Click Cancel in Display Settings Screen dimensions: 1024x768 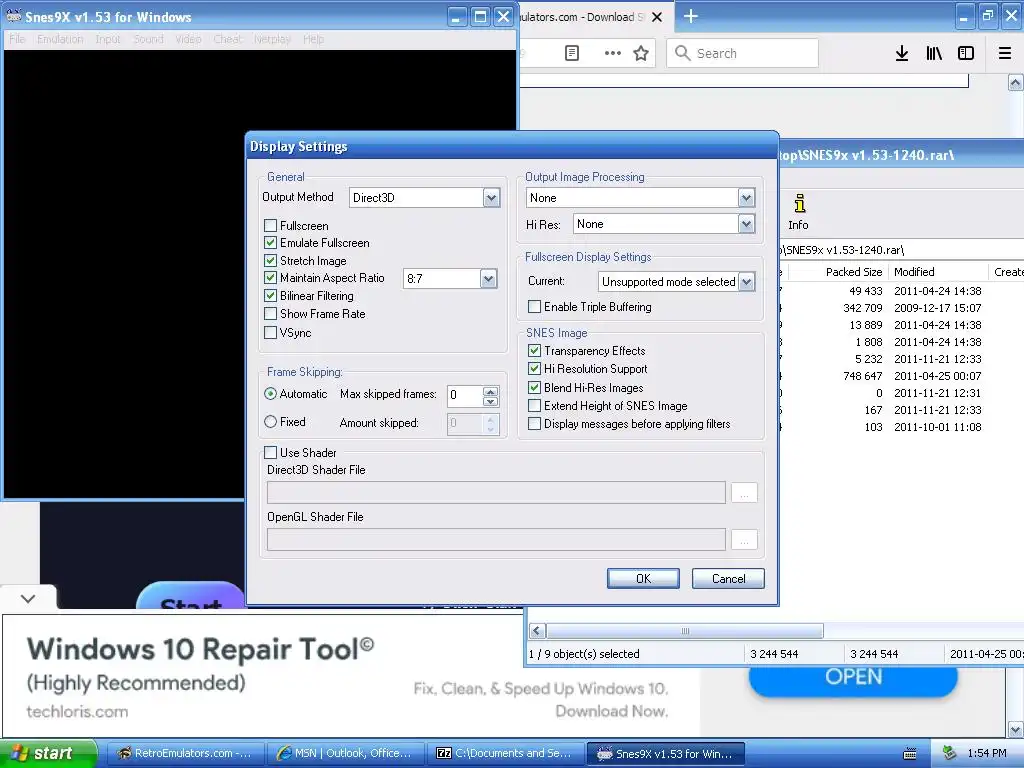tap(728, 579)
